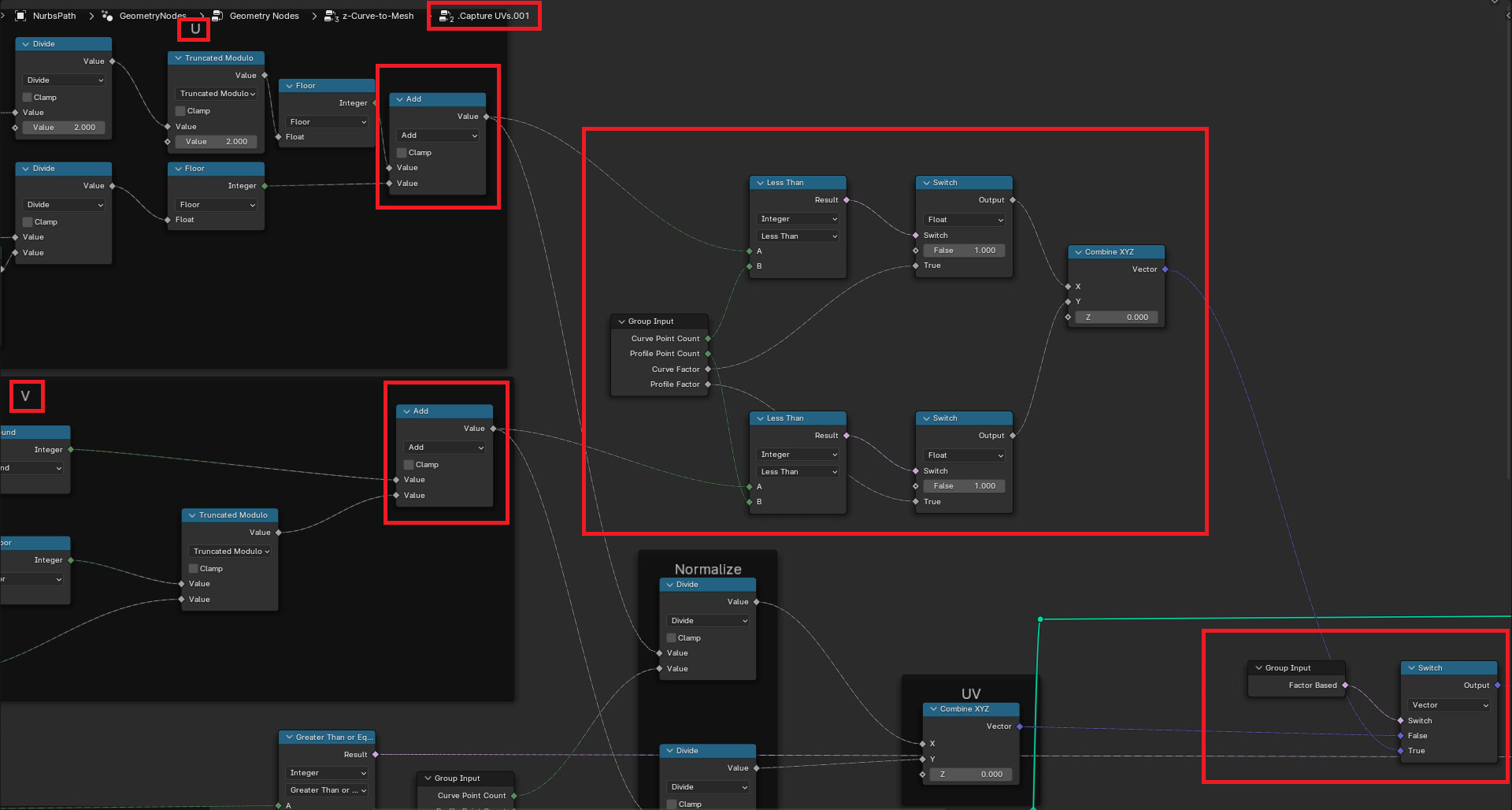Click the GeometryNodes modifier icon in breadcrumbs
Screen dimensions: 1512x810
108,16
